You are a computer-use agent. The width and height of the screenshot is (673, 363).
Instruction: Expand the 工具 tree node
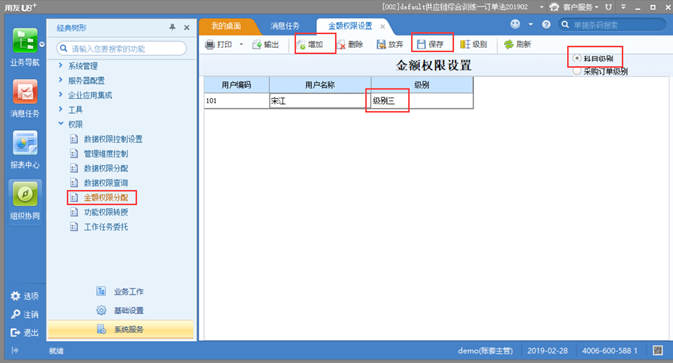tap(61, 109)
